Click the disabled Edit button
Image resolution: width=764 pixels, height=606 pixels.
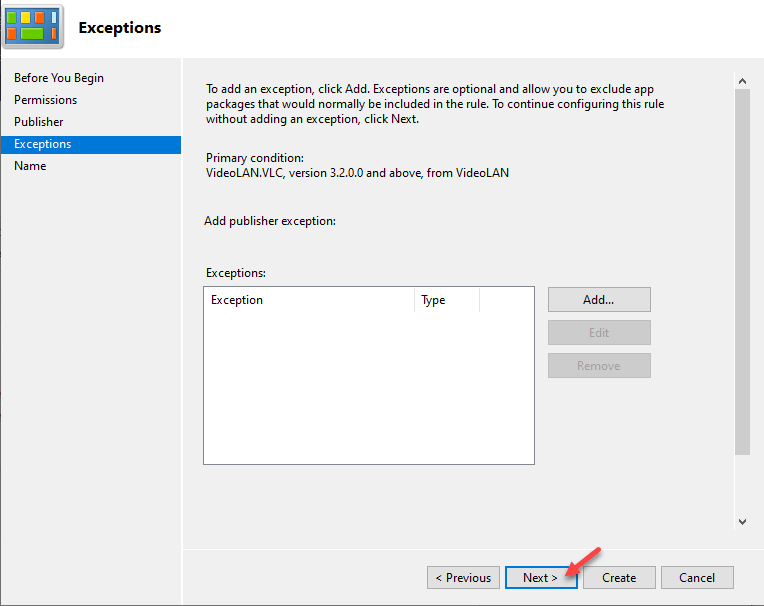coord(599,333)
